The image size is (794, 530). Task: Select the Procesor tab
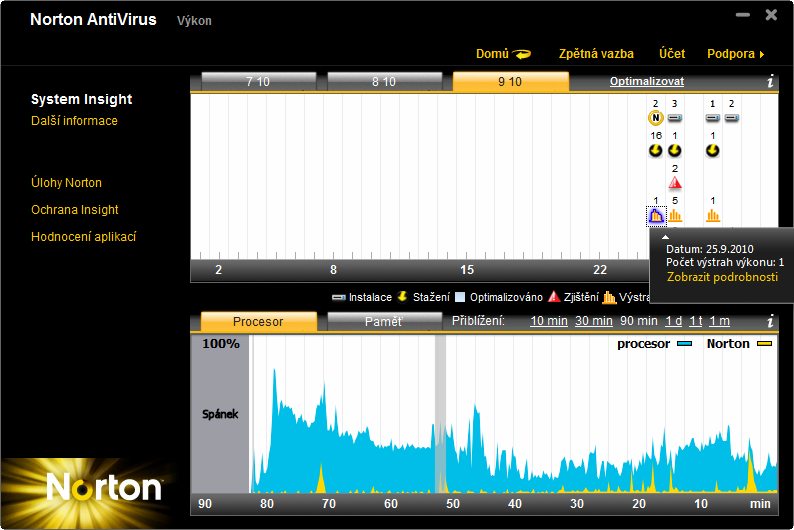[258, 321]
